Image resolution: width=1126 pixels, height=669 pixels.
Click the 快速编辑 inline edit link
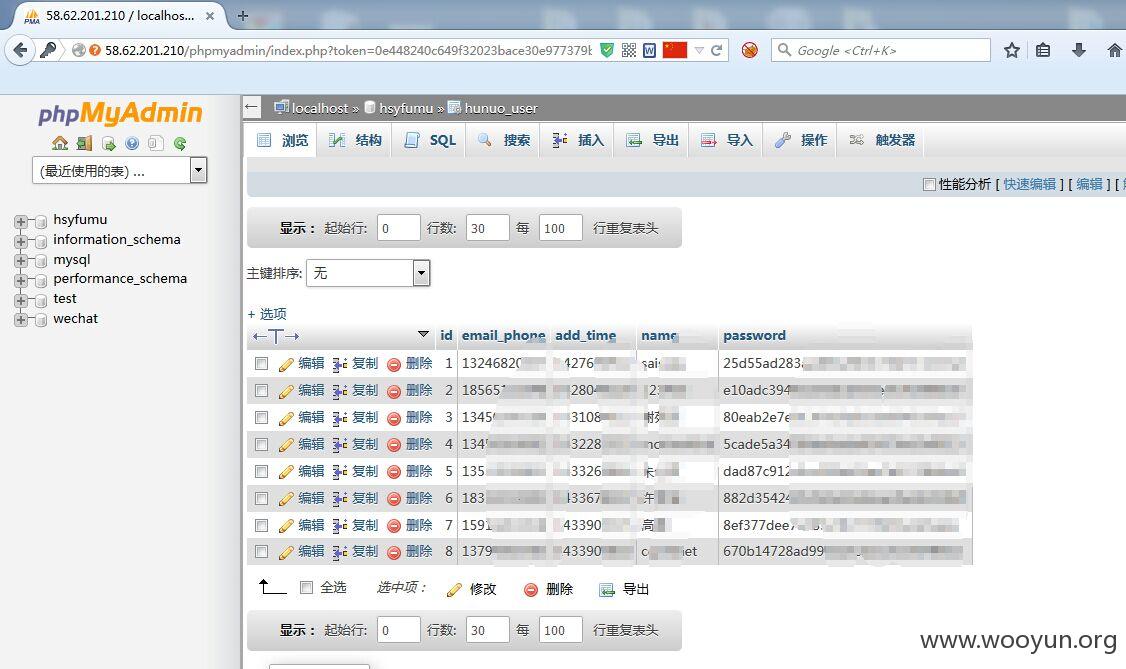point(1029,184)
